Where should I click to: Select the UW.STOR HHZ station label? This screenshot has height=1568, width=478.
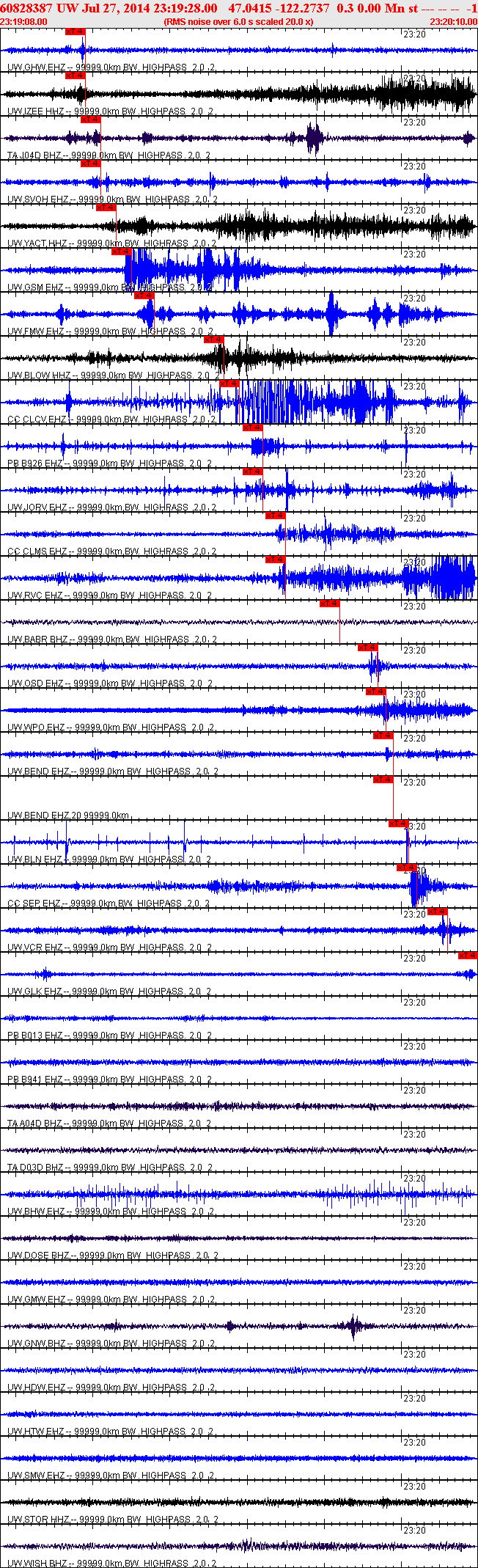click(113, 1520)
